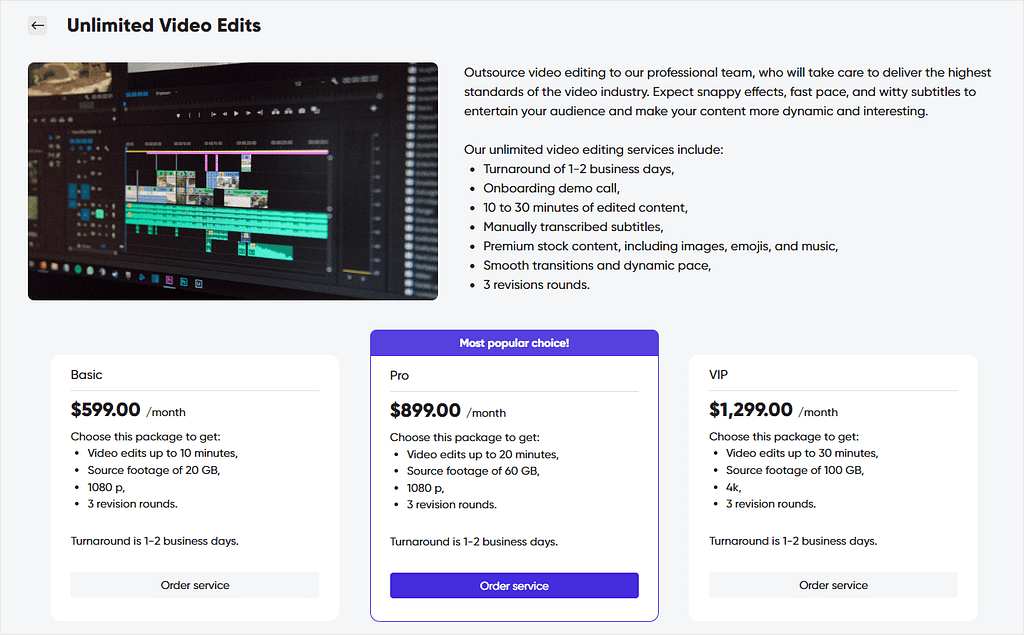This screenshot has width=1024, height=635.
Task: Click 'Smooth transitions and dynamic pace' bullet
Action: (597, 265)
